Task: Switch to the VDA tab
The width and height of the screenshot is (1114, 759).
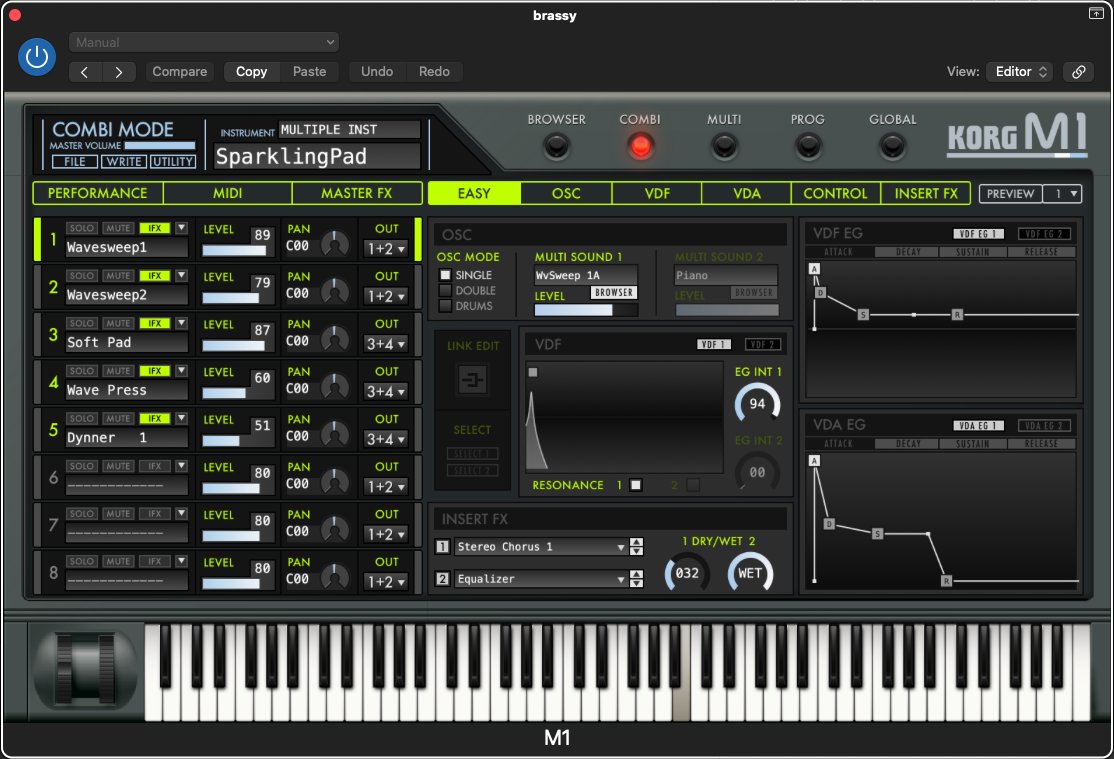Action: point(747,193)
